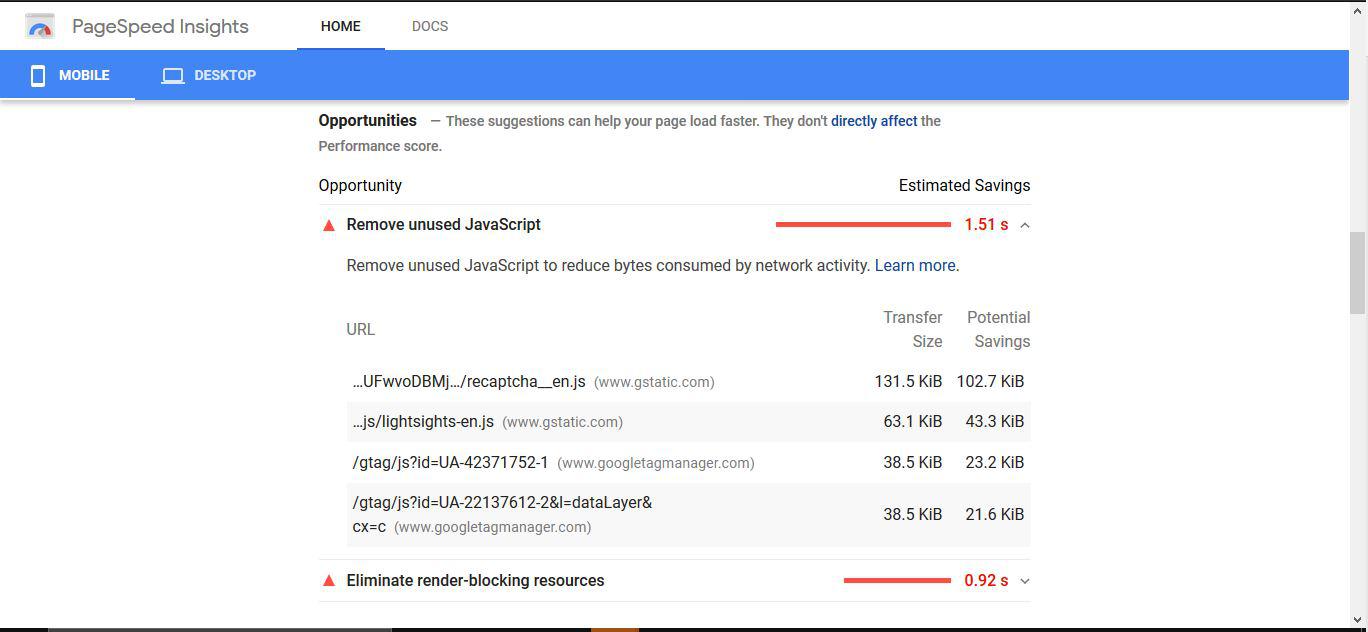This screenshot has width=1368, height=632.
Task: Select the DESKTOP results tab
Action: coord(209,75)
